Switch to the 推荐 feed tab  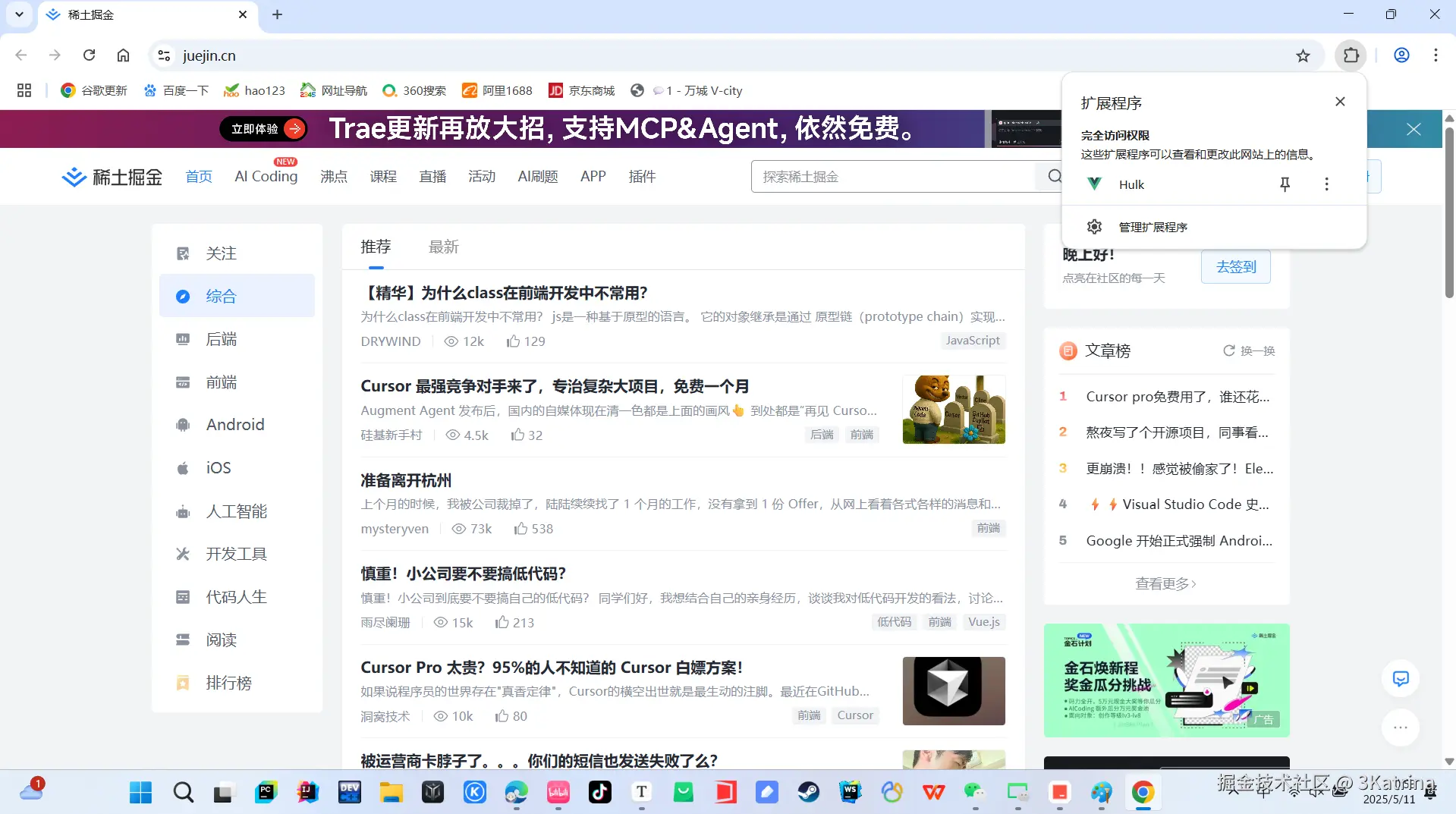point(376,247)
